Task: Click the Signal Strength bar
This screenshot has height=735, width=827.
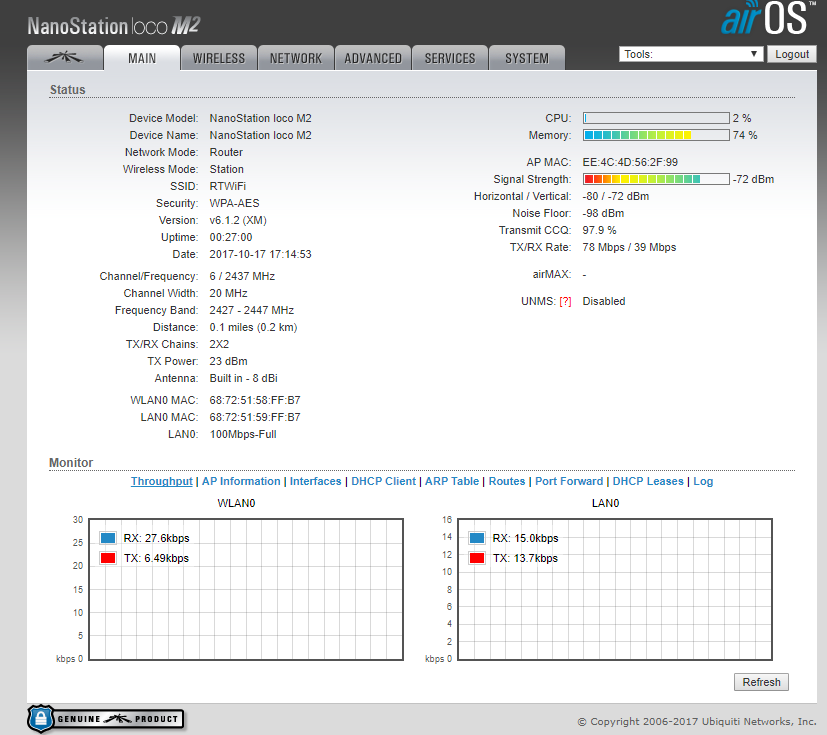Action: [x=656, y=179]
